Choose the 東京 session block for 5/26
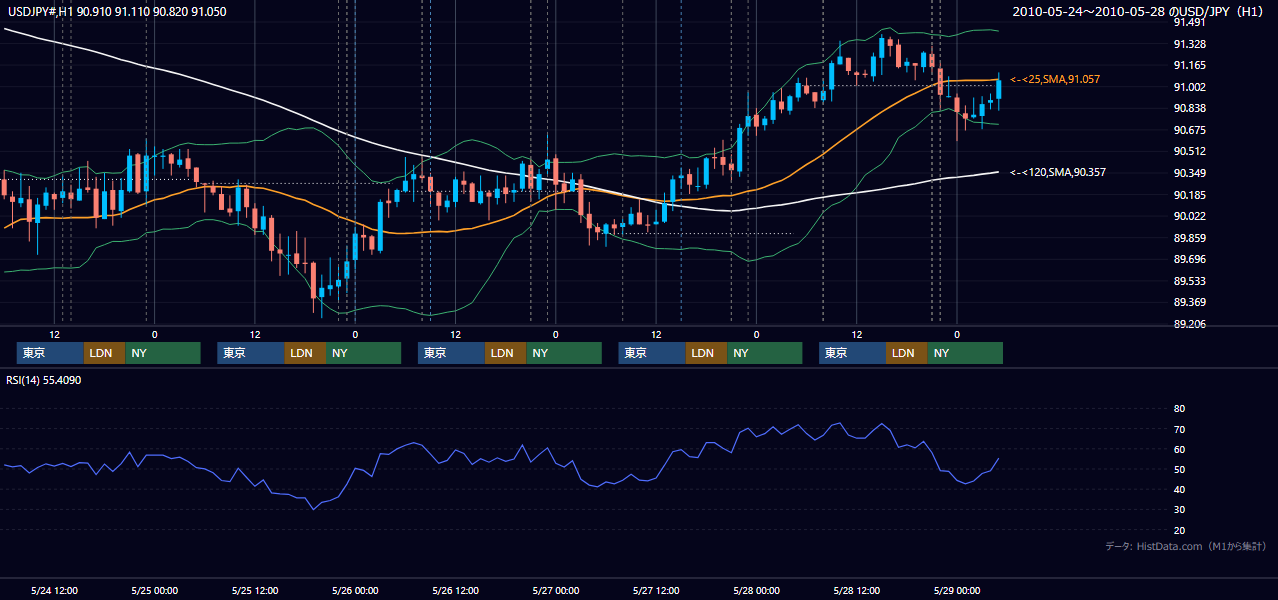 pyautogui.click(x=451, y=353)
